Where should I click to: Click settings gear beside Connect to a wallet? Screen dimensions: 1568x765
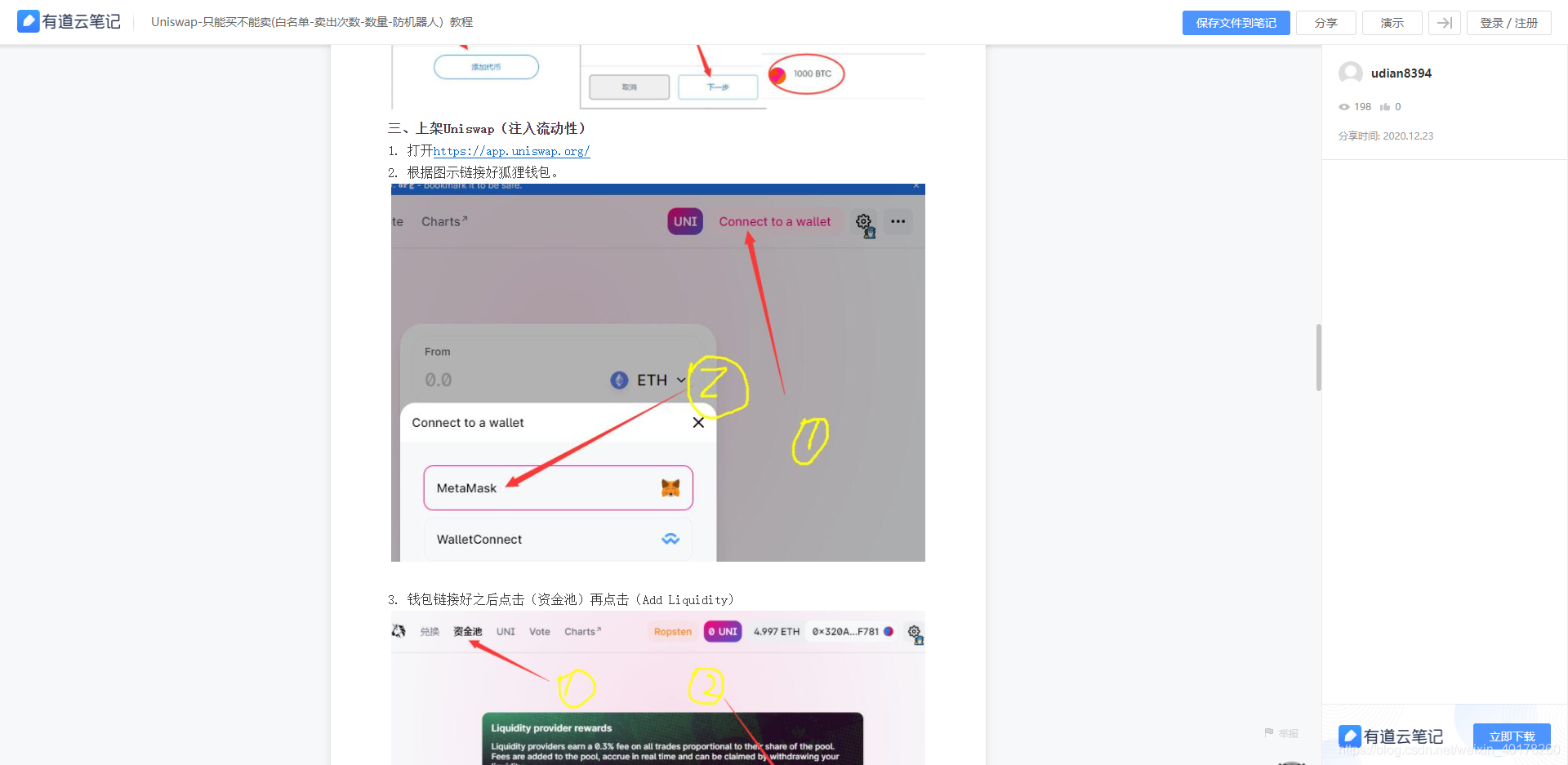(x=863, y=221)
